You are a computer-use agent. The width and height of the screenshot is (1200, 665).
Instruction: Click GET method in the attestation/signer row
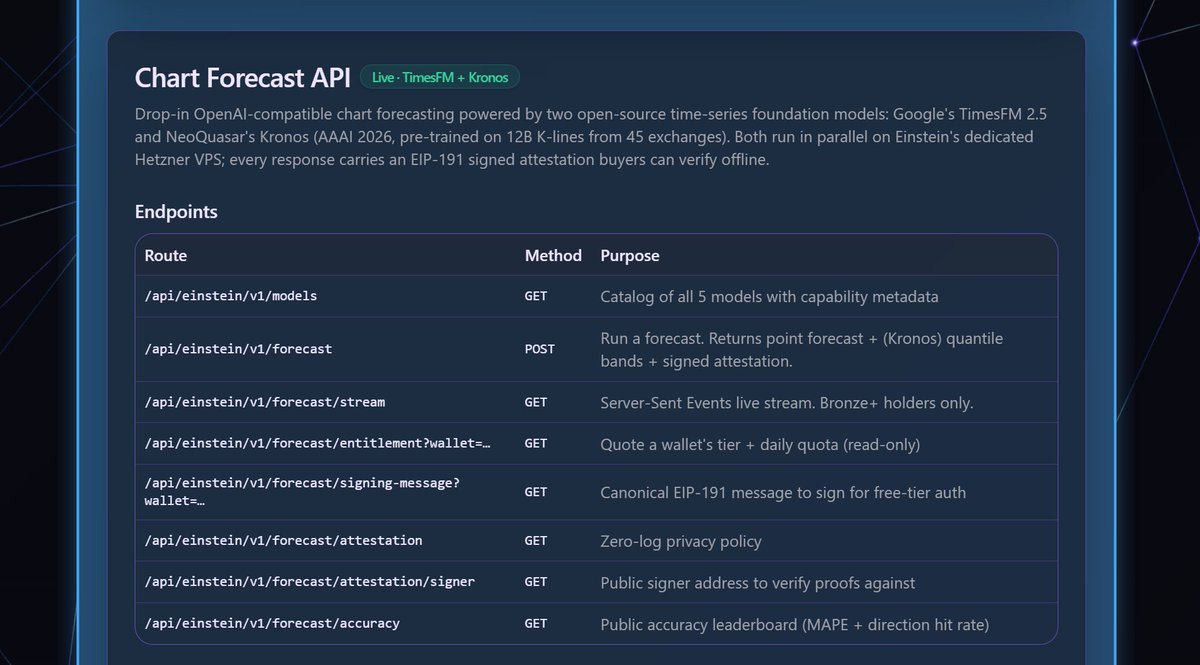[x=536, y=582]
